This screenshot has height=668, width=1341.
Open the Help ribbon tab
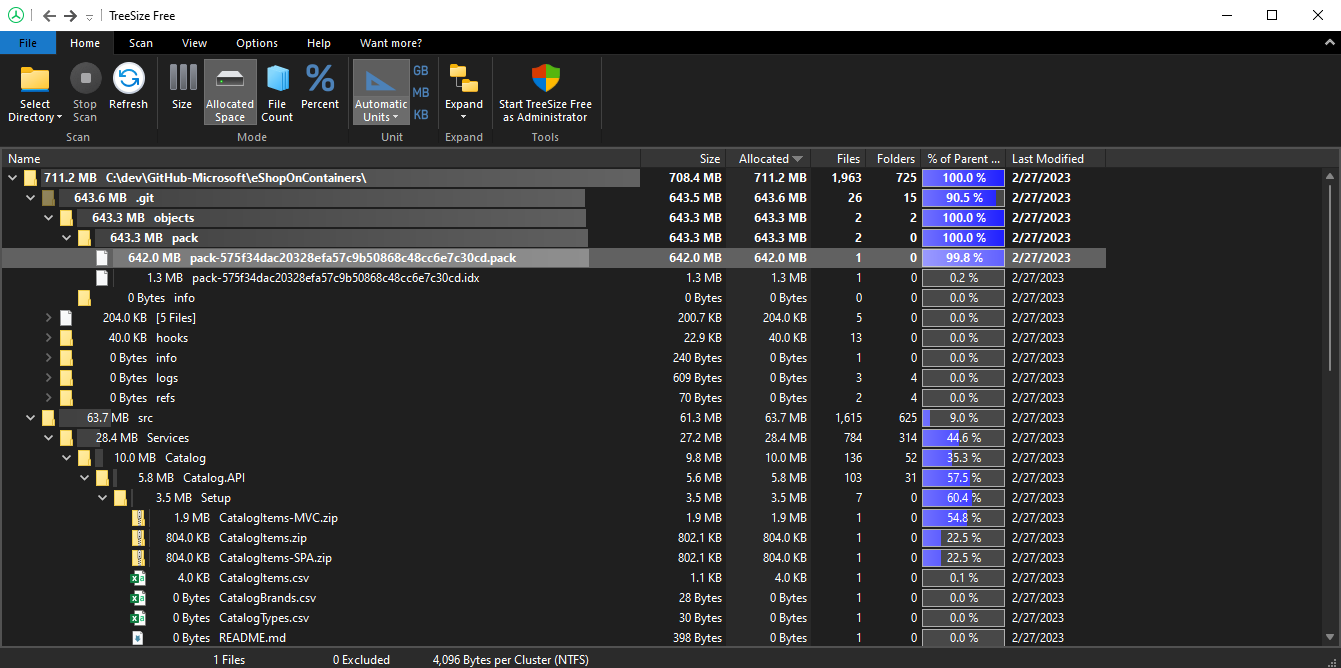click(x=319, y=43)
